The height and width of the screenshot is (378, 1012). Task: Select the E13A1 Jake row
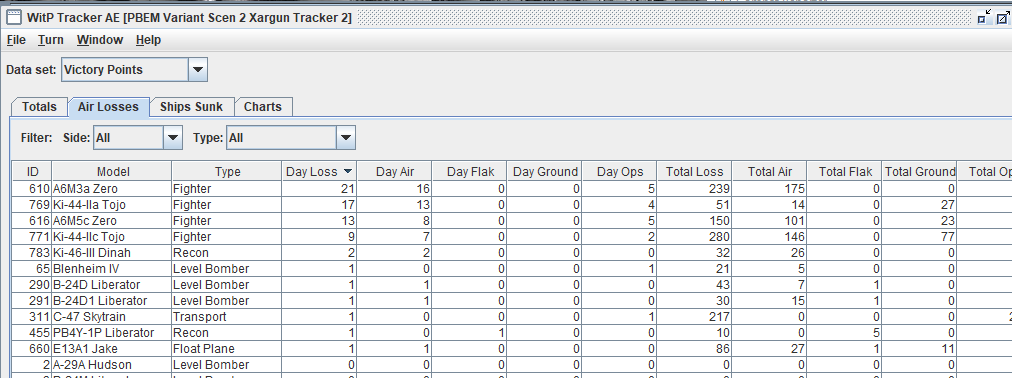click(x=512, y=349)
